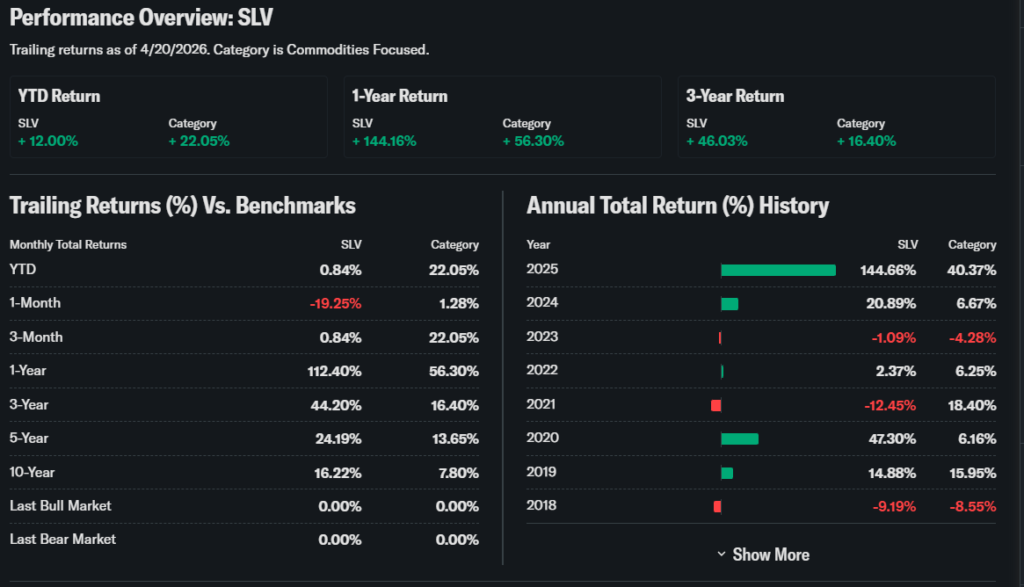Select the 1-Year Return summary card

(502, 117)
